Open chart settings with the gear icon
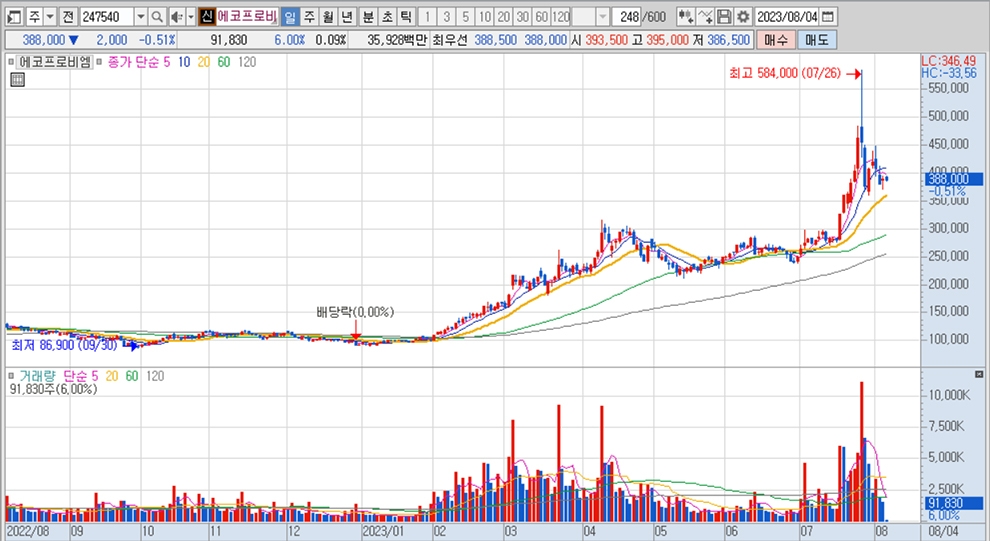 pyautogui.click(x=743, y=16)
